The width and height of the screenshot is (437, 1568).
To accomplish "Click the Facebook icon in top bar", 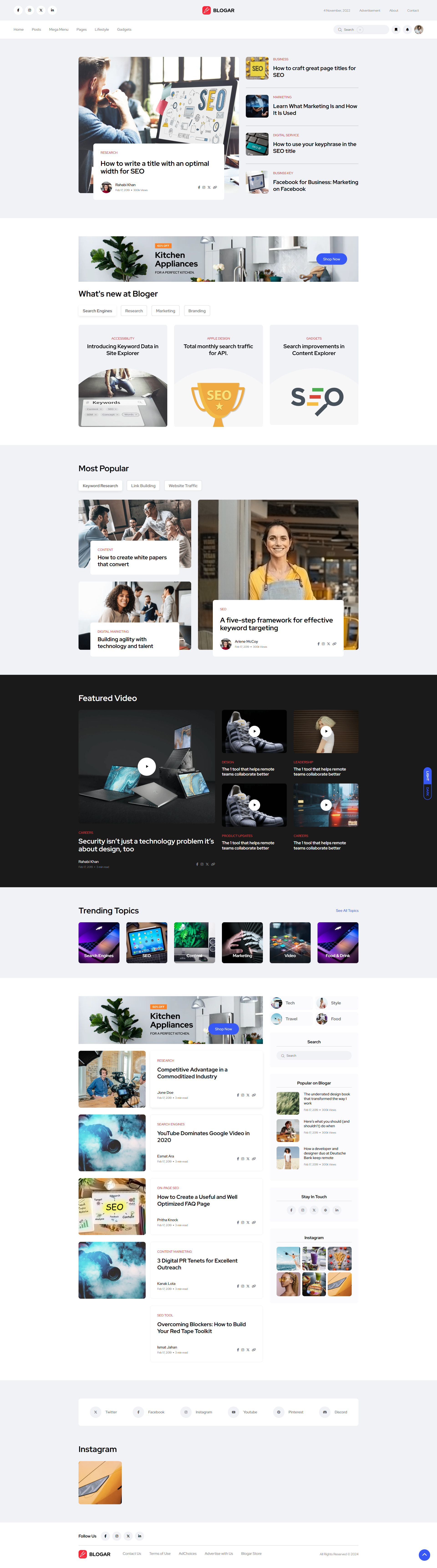I will click(18, 10).
